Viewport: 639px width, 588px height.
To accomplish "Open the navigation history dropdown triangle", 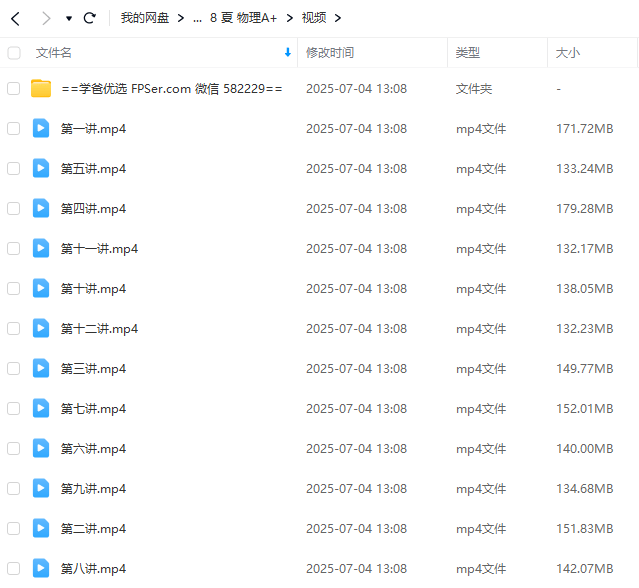I will (69, 18).
